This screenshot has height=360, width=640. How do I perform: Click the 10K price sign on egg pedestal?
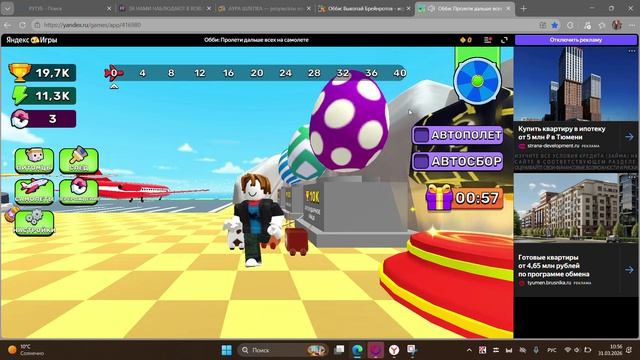tap(313, 198)
